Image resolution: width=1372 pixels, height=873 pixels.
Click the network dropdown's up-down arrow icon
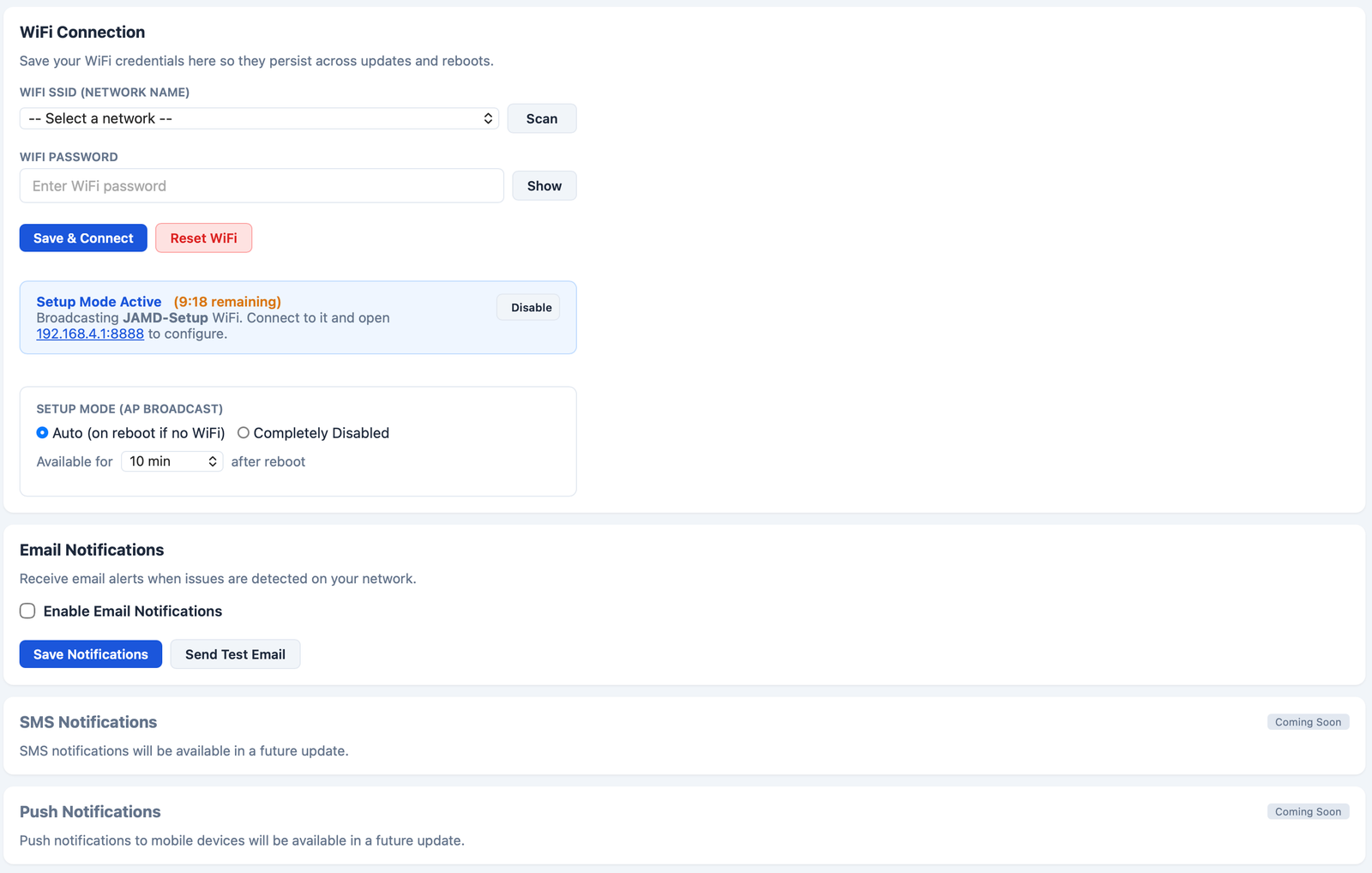click(x=487, y=118)
